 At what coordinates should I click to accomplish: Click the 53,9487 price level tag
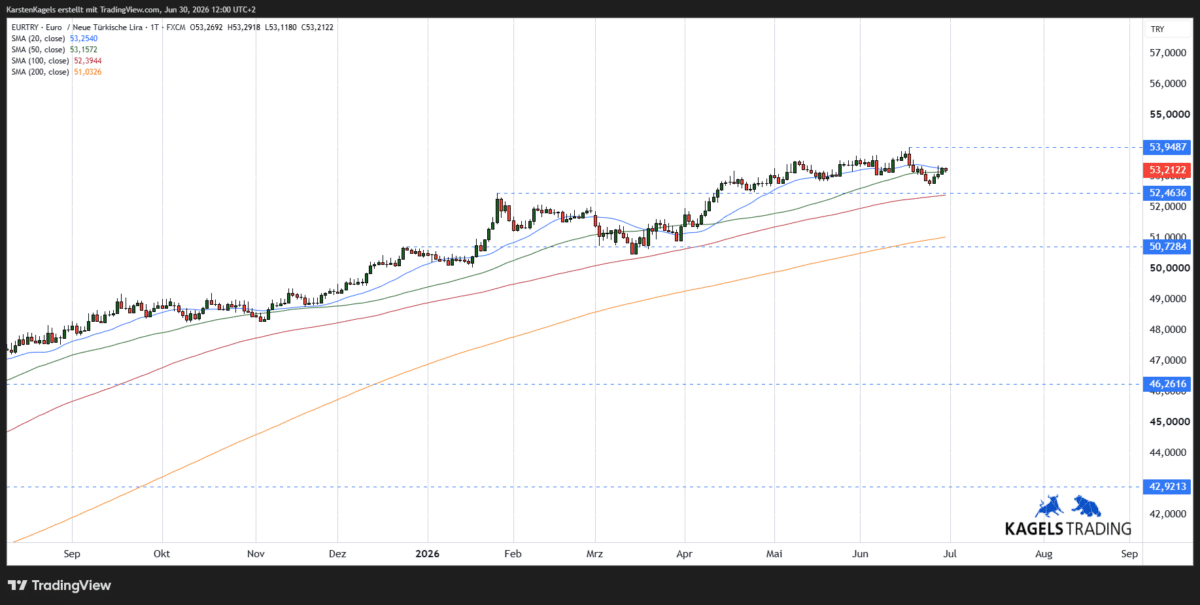(1167, 147)
